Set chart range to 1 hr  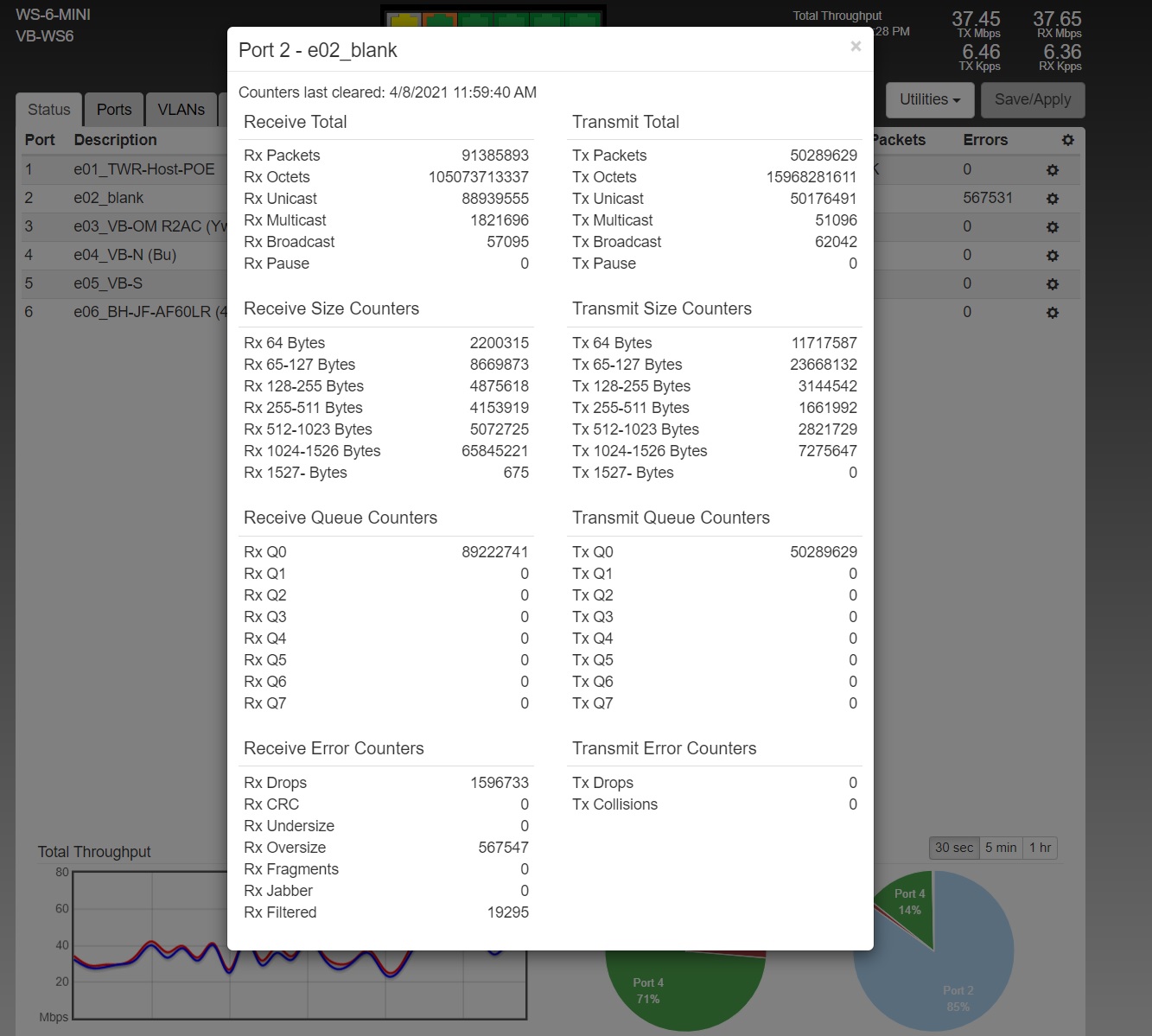point(1040,848)
